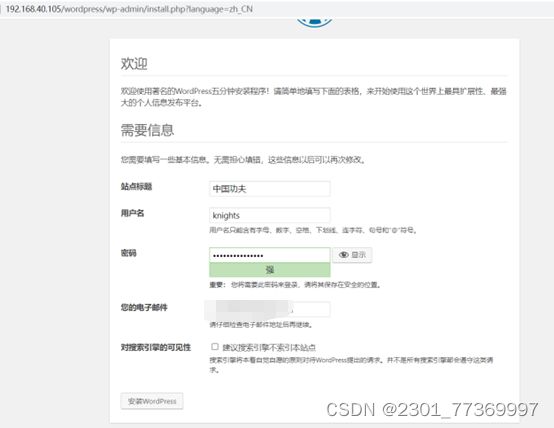Click the 密码 label
Screen dimensions: 554x428
coord(129,253)
